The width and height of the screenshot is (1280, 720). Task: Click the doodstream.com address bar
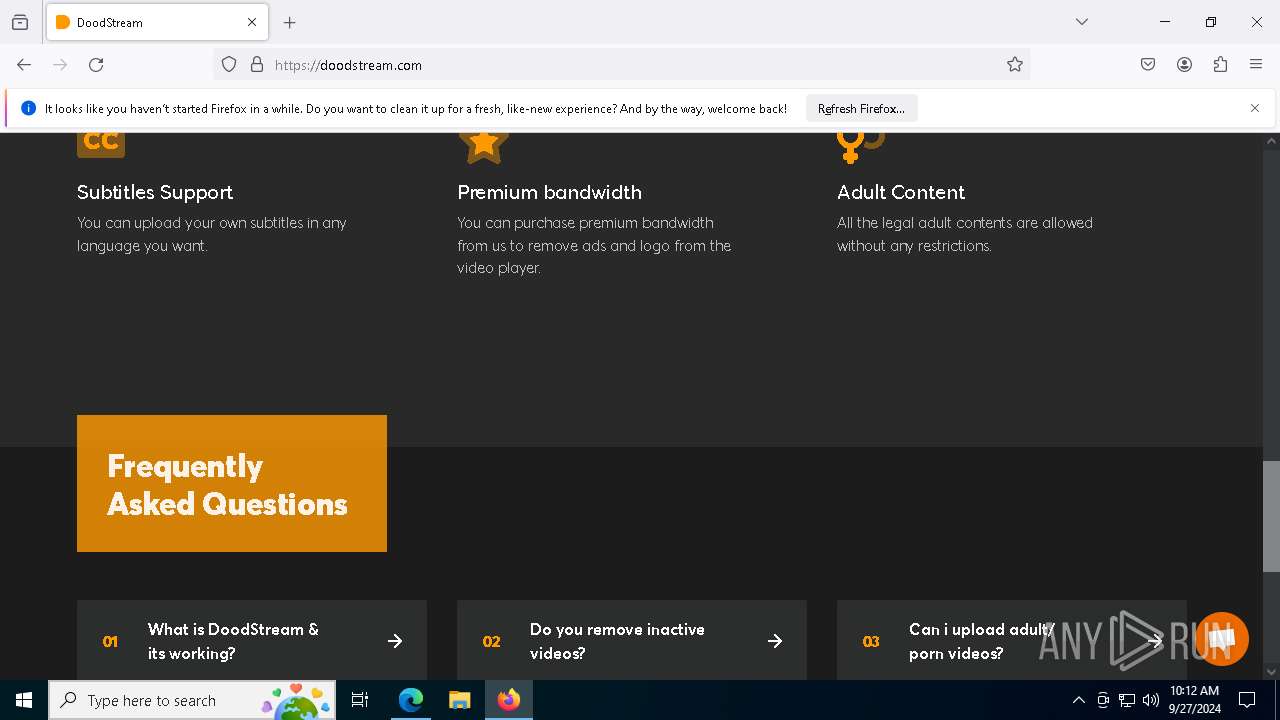click(620, 65)
